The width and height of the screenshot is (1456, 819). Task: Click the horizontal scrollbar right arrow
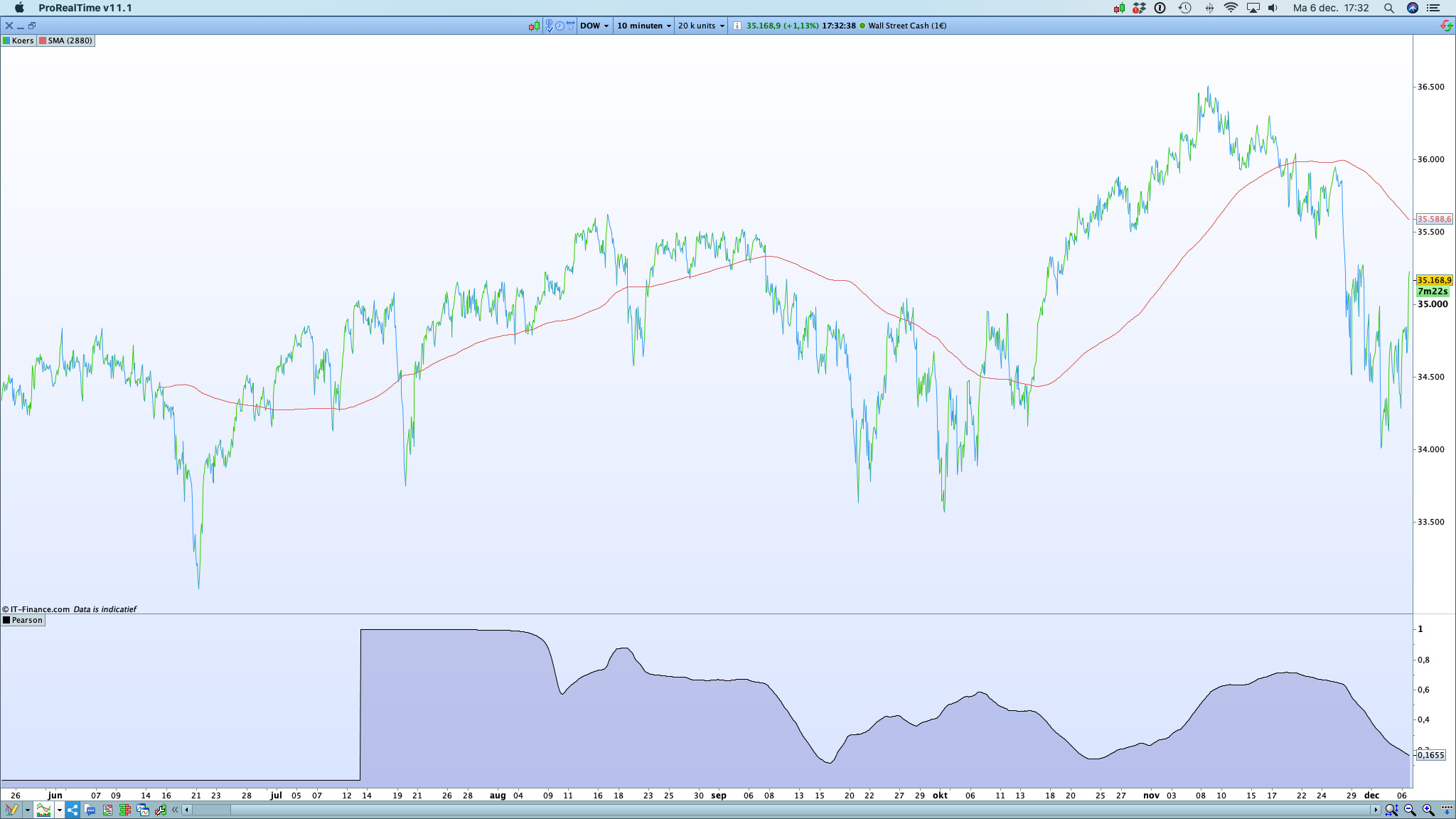click(x=1376, y=810)
